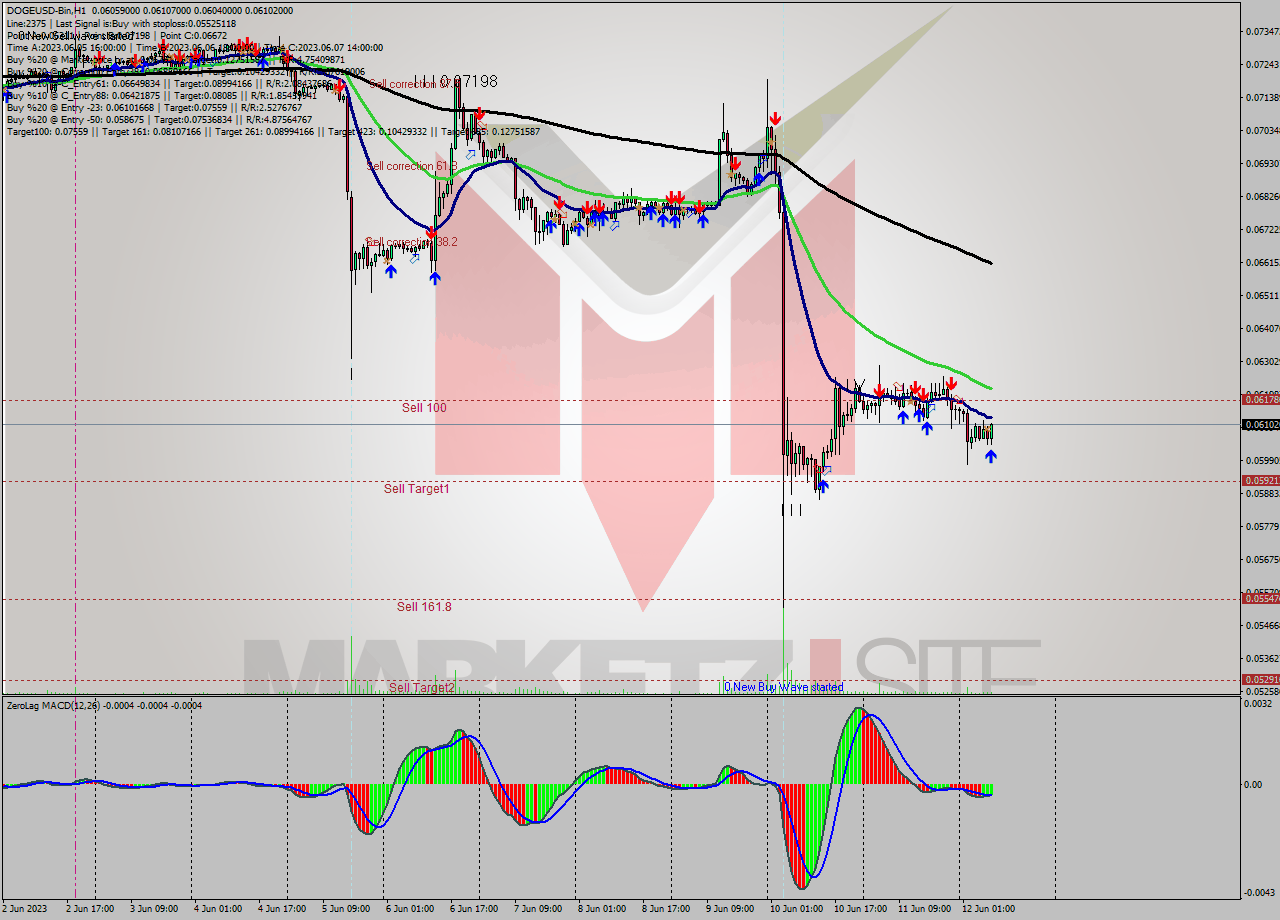Click the red 0.05921 price level tag
Image resolution: width=1280 pixels, height=920 pixels.
click(1260, 481)
